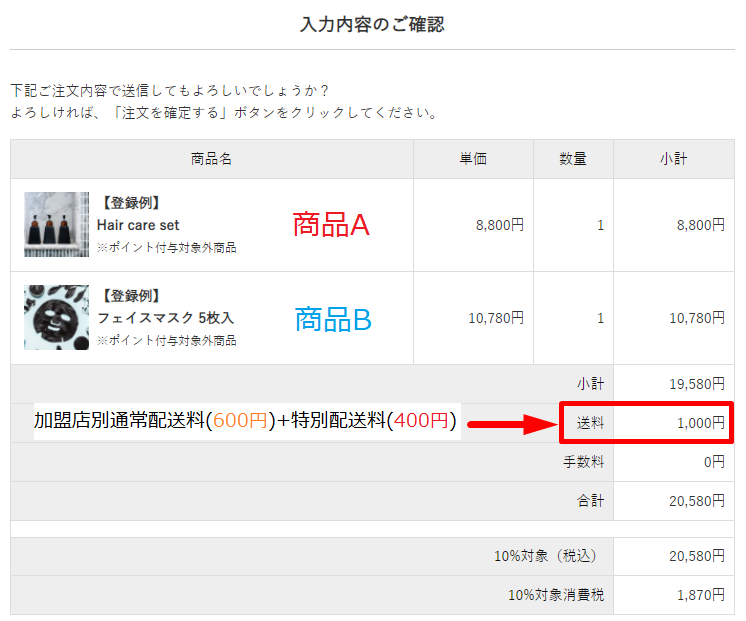Click the 1,870円 consumption tax amount
Image resolution: width=746 pixels, height=621 pixels.
pos(700,595)
